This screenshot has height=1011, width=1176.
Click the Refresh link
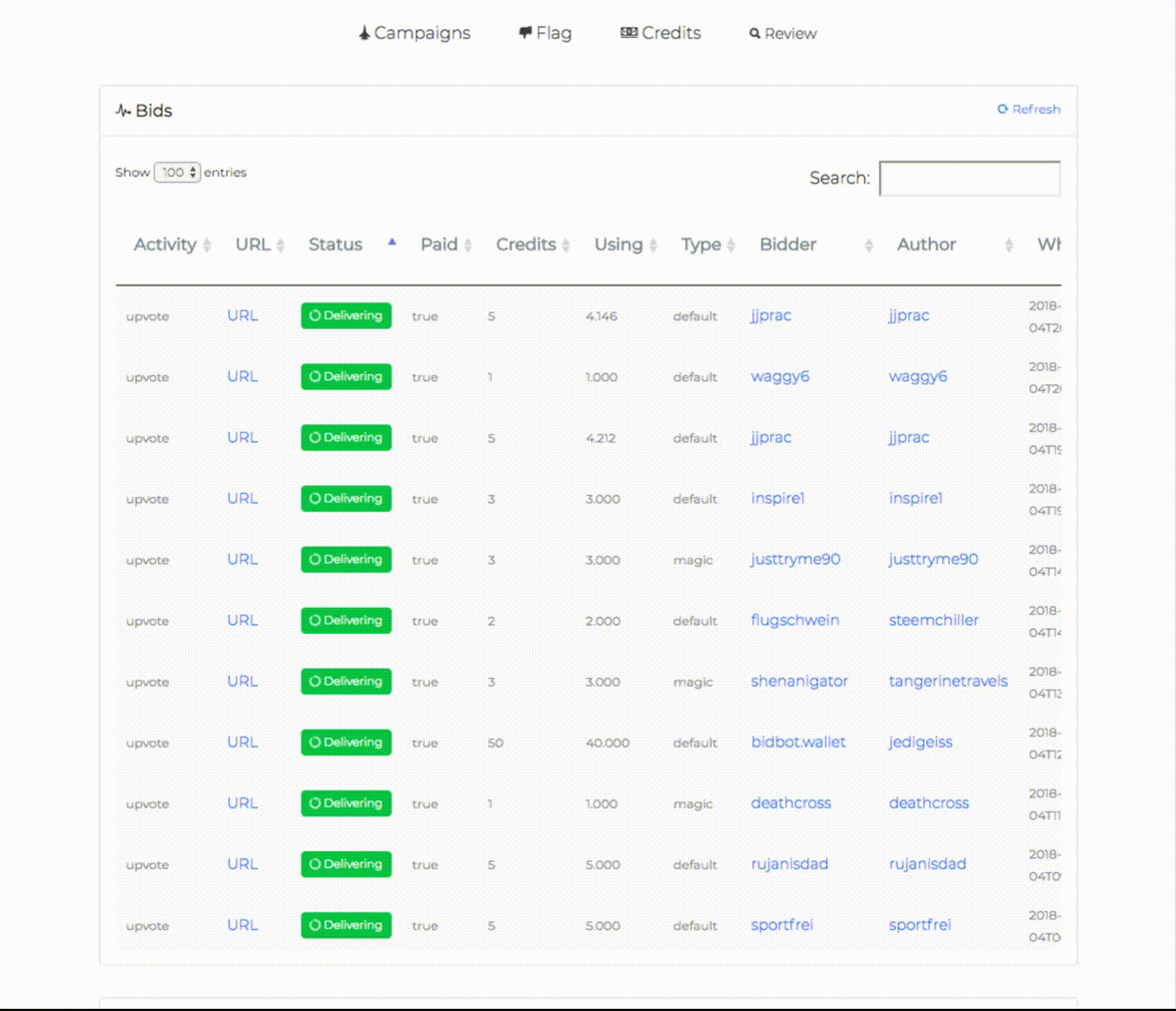coord(1029,109)
